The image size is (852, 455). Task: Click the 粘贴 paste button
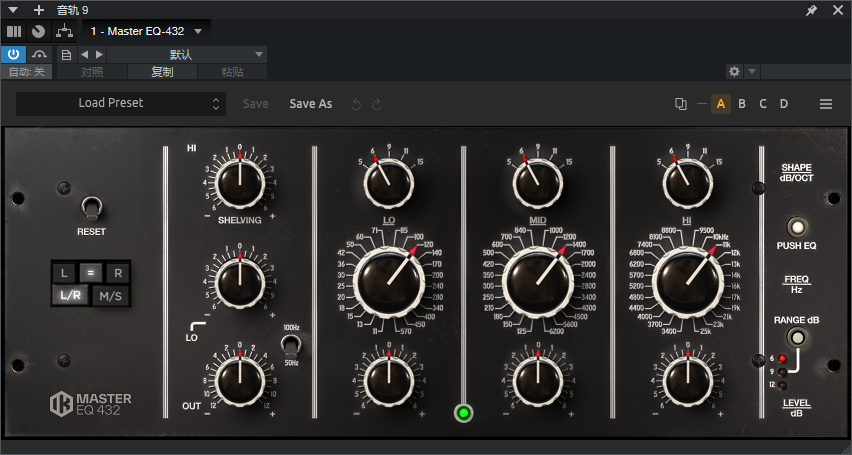pyautogui.click(x=232, y=72)
